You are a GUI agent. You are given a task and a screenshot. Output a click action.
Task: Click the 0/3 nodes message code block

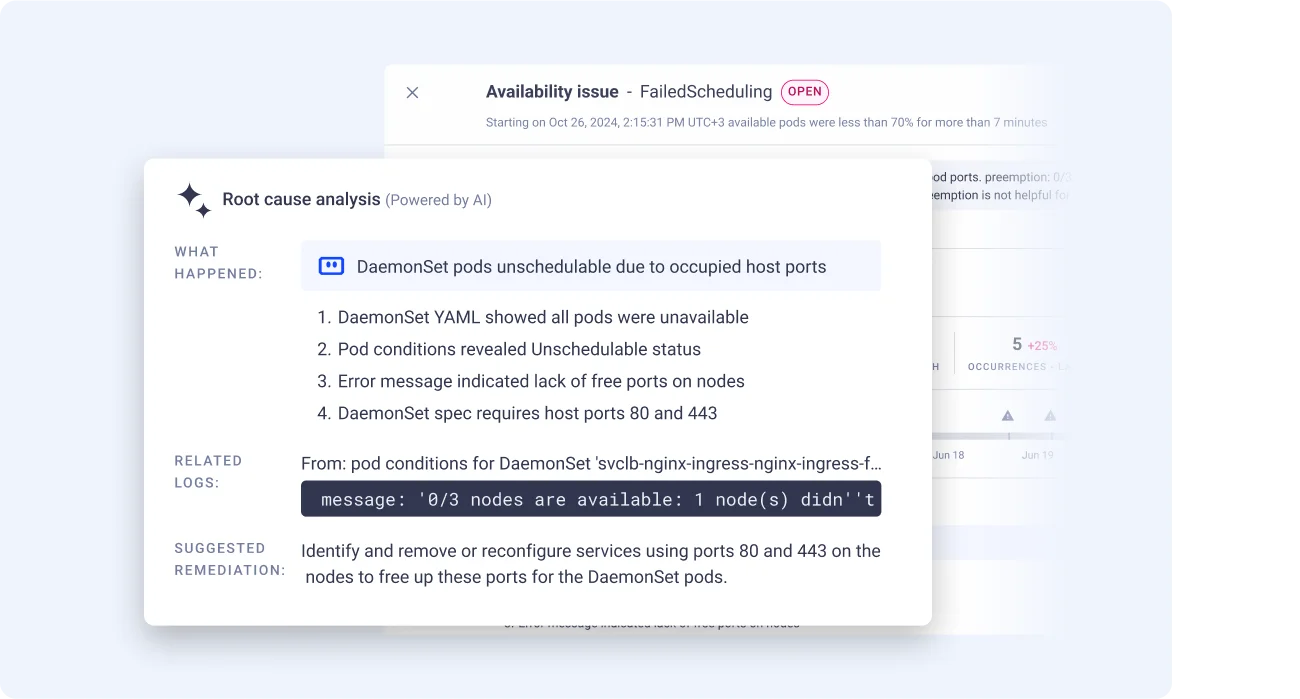pos(591,499)
